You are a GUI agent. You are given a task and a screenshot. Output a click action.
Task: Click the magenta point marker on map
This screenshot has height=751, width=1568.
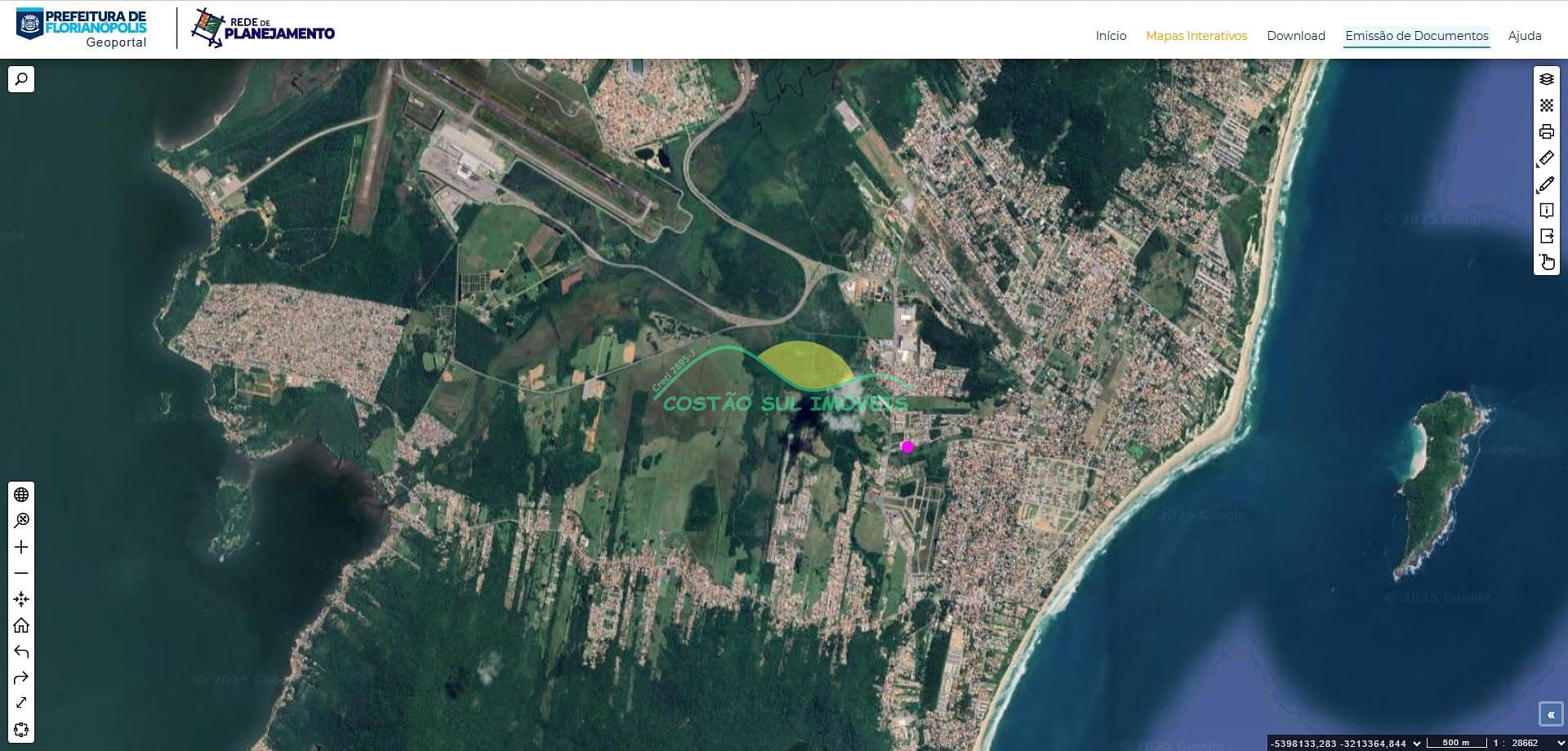pyautogui.click(x=907, y=447)
